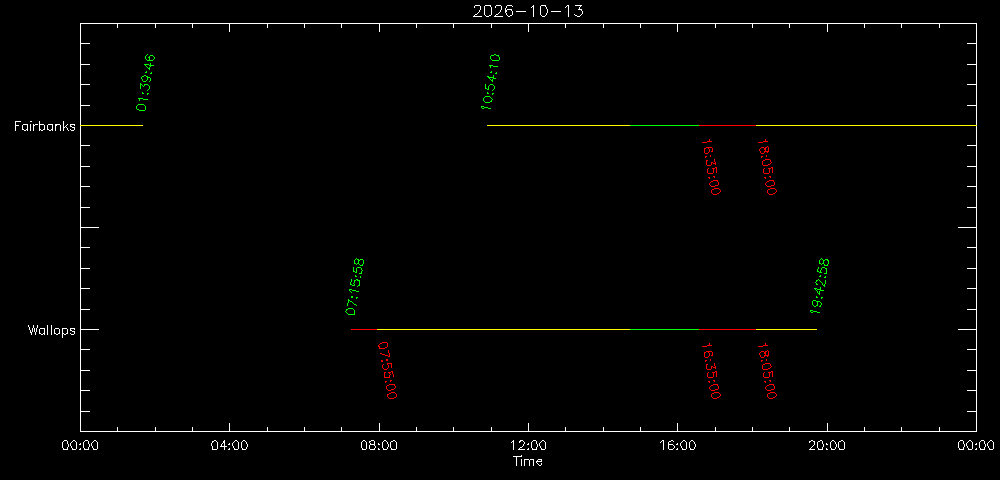Click Wallops 16:35:00 red label
The width and height of the screenshot is (1000, 480).
click(x=710, y=371)
